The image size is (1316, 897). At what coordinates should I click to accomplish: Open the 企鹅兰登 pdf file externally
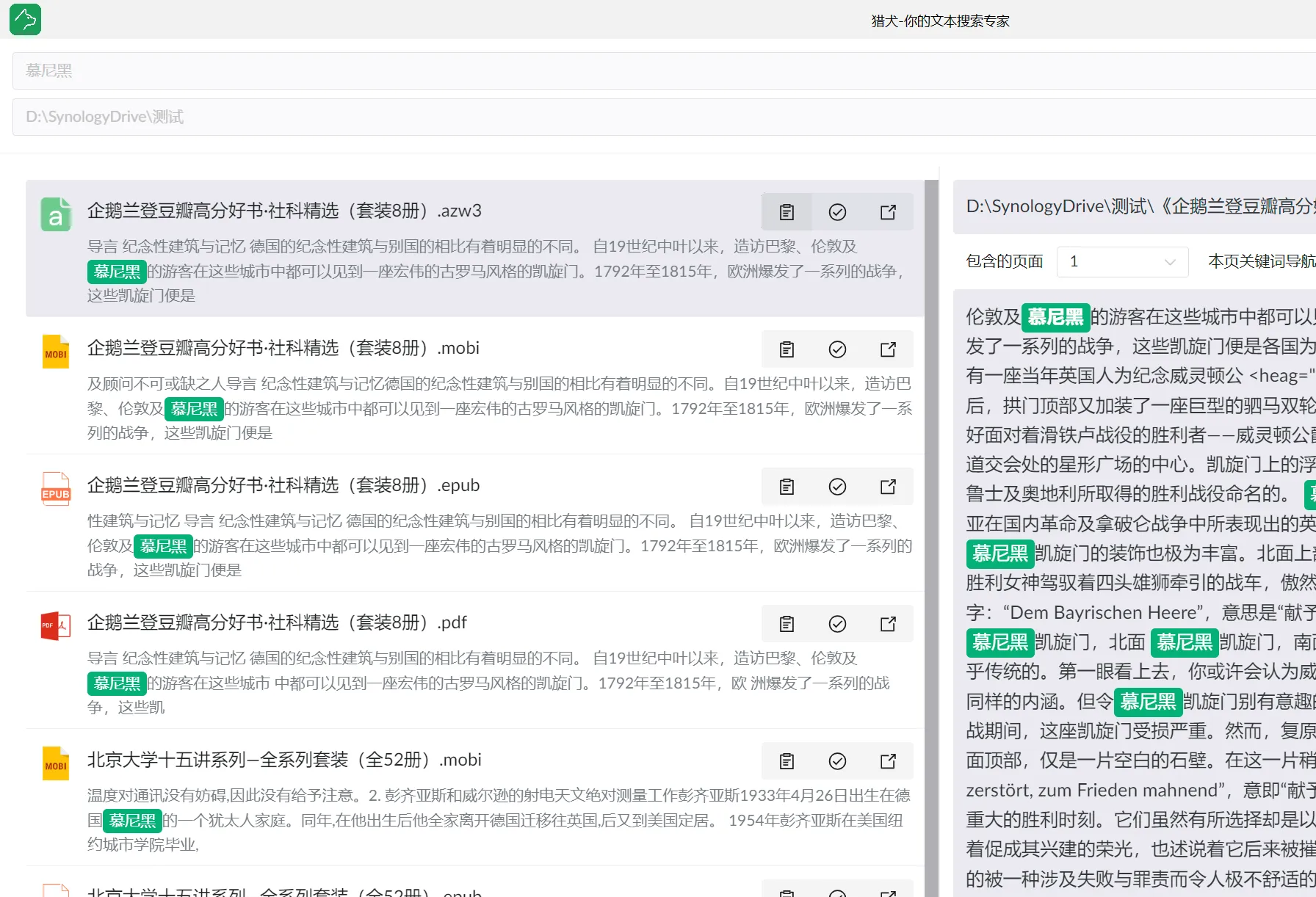(x=888, y=624)
